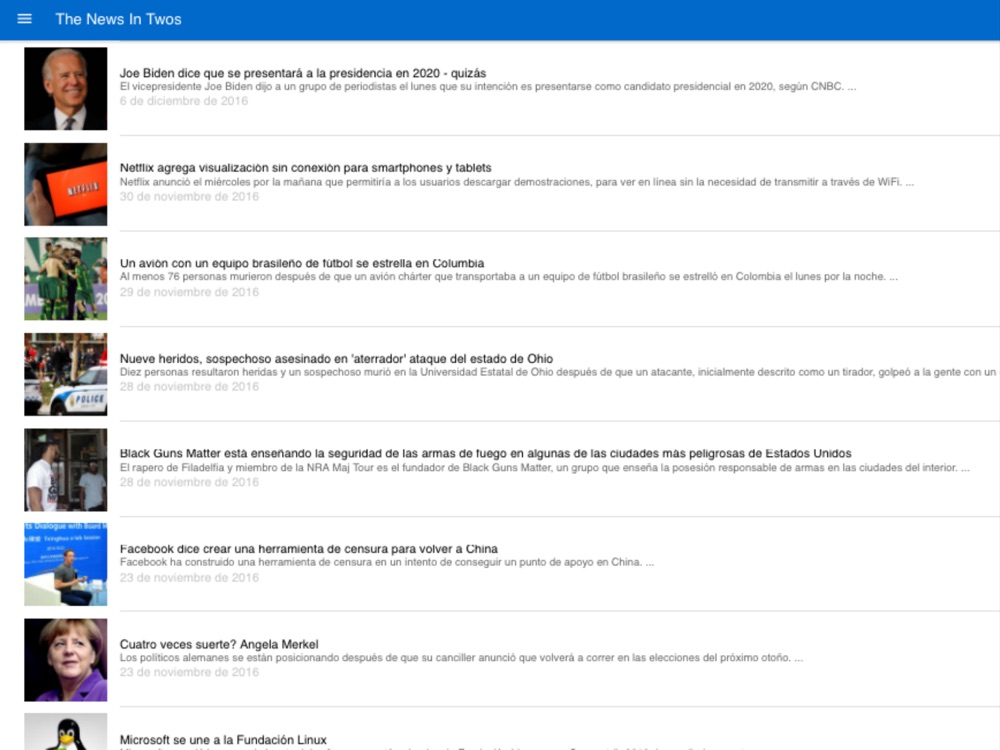Viewport: 1000px width, 750px height.
Task: Open headline Un avión con un equipo brasileño
Action: point(302,263)
